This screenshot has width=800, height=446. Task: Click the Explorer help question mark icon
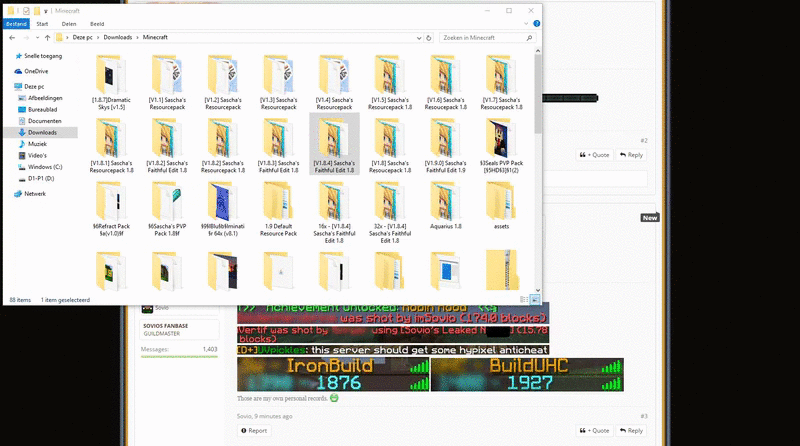point(537,23)
